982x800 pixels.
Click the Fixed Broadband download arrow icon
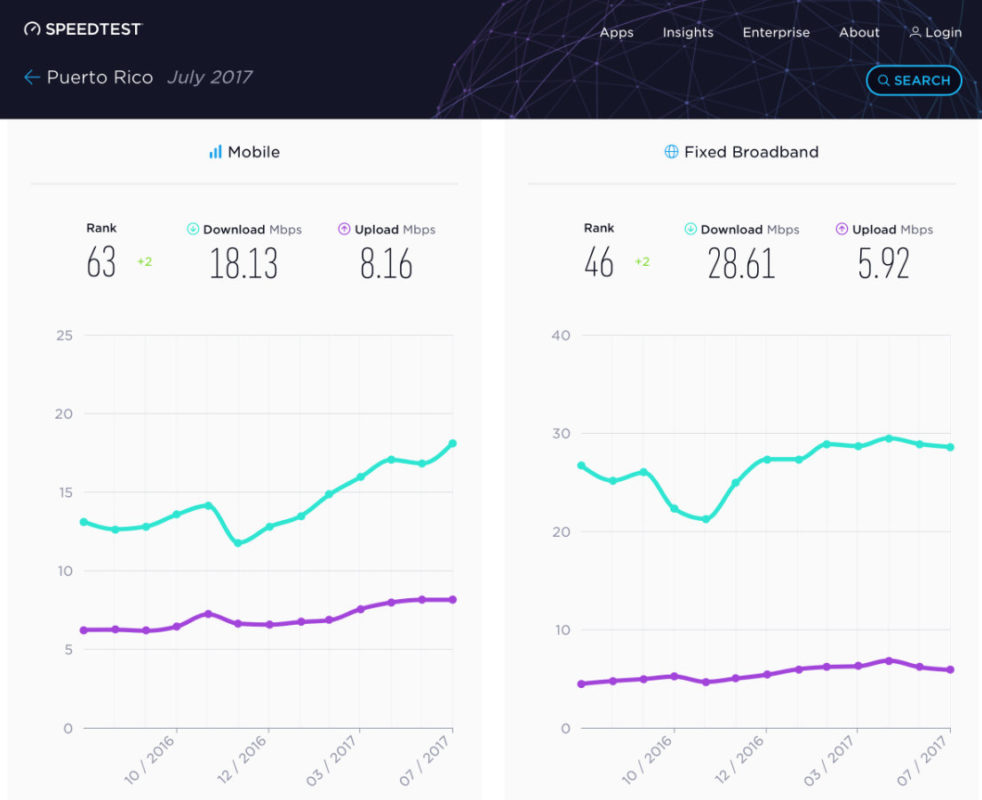click(691, 230)
